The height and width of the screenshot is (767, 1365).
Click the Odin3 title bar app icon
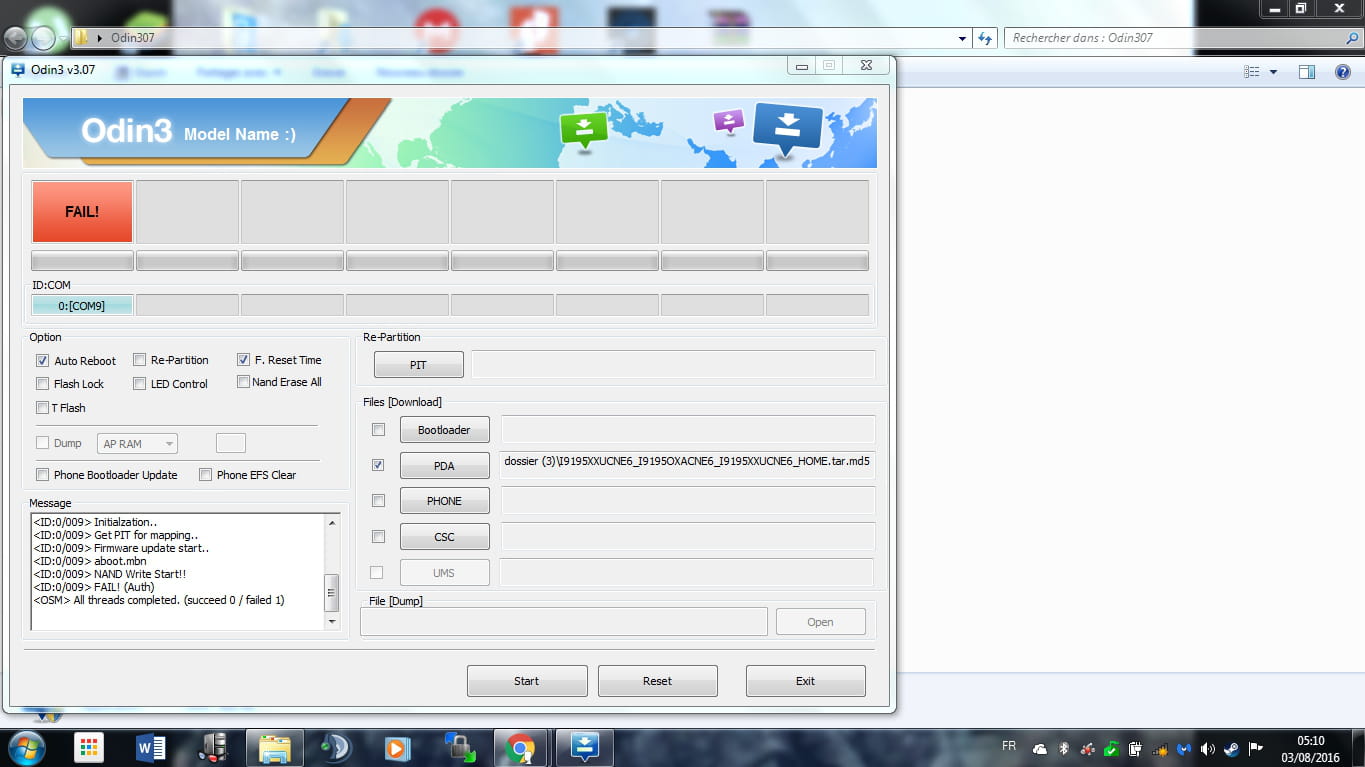pos(17,69)
